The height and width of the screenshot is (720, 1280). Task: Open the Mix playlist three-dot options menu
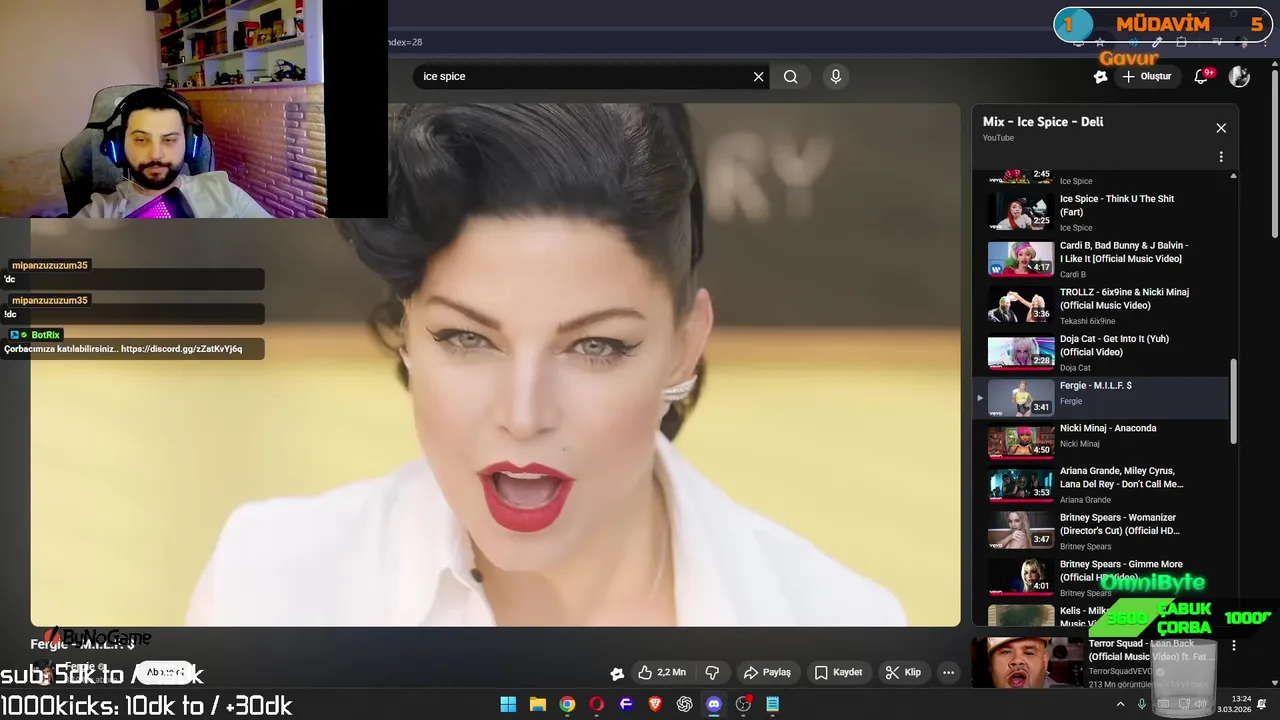(1221, 157)
